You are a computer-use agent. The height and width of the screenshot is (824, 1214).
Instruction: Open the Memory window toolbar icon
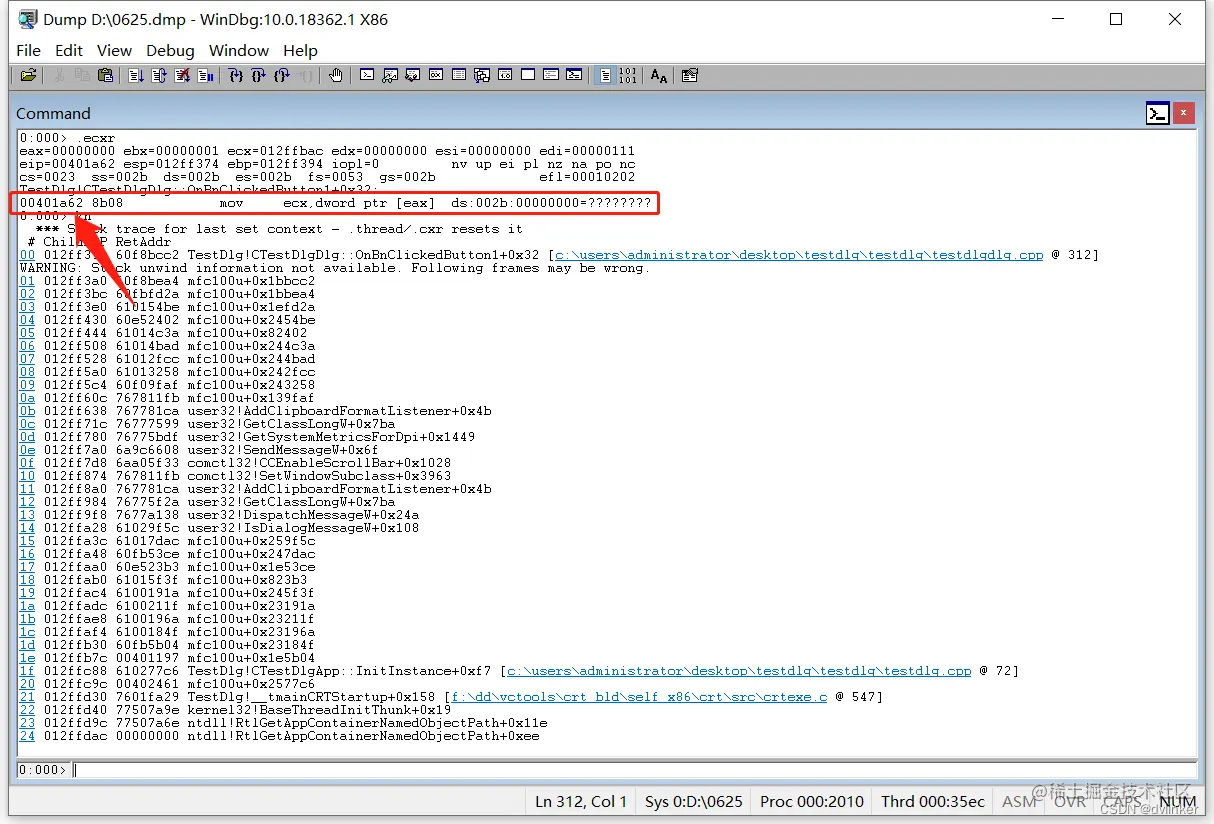point(458,75)
